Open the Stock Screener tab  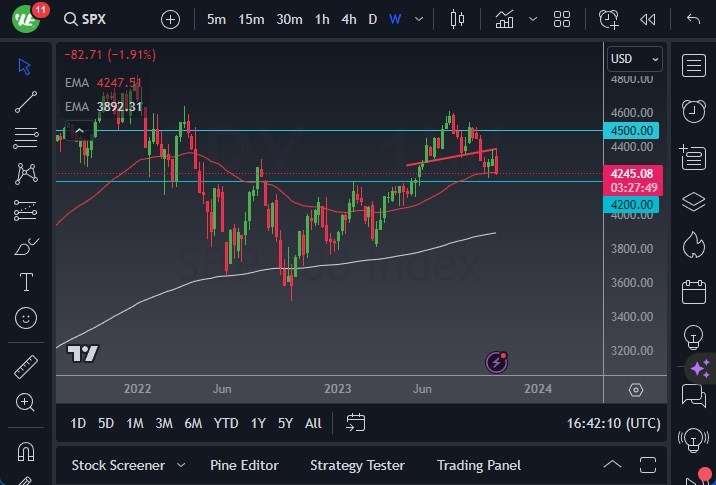118,465
